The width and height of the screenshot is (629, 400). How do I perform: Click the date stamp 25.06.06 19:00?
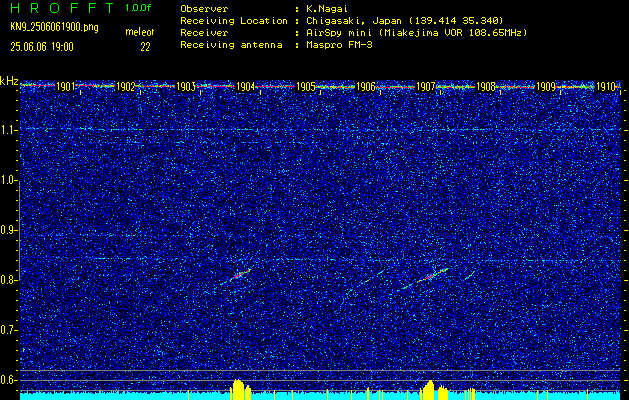click(x=42, y=47)
